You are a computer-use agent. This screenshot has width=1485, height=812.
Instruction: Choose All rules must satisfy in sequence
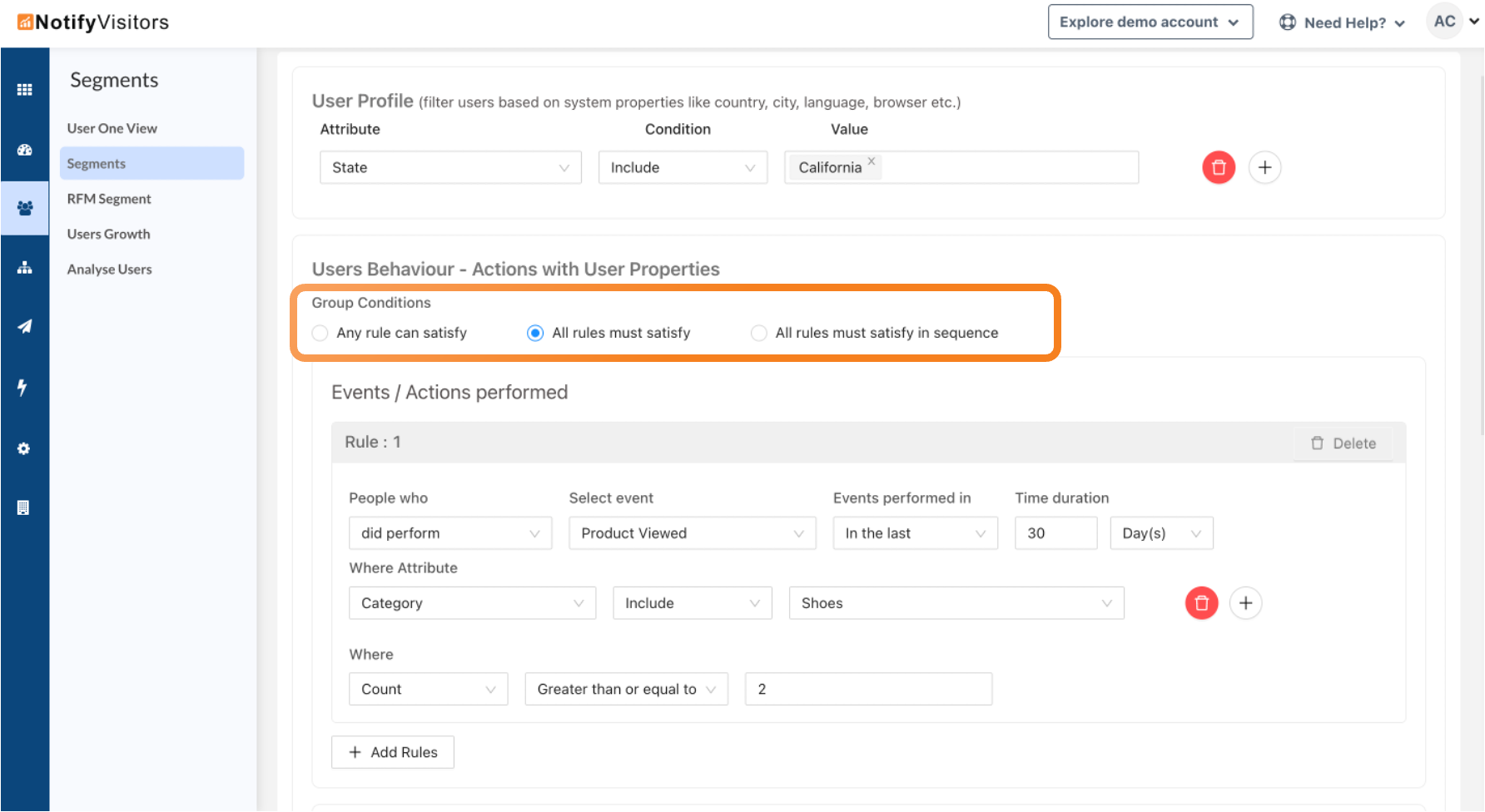pyautogui.click(x=758, y=333)
